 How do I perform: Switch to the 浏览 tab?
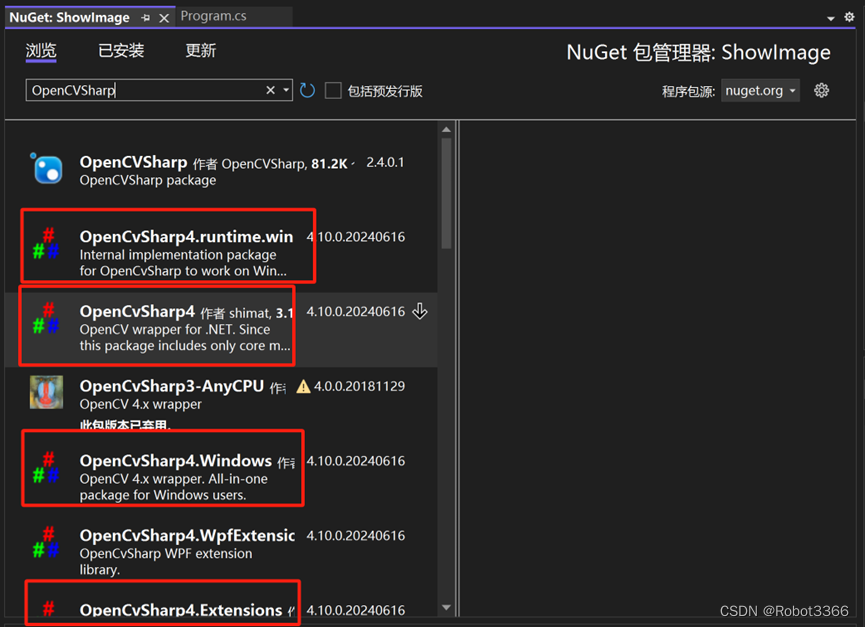pyautogui.click(x=41, y=51)
